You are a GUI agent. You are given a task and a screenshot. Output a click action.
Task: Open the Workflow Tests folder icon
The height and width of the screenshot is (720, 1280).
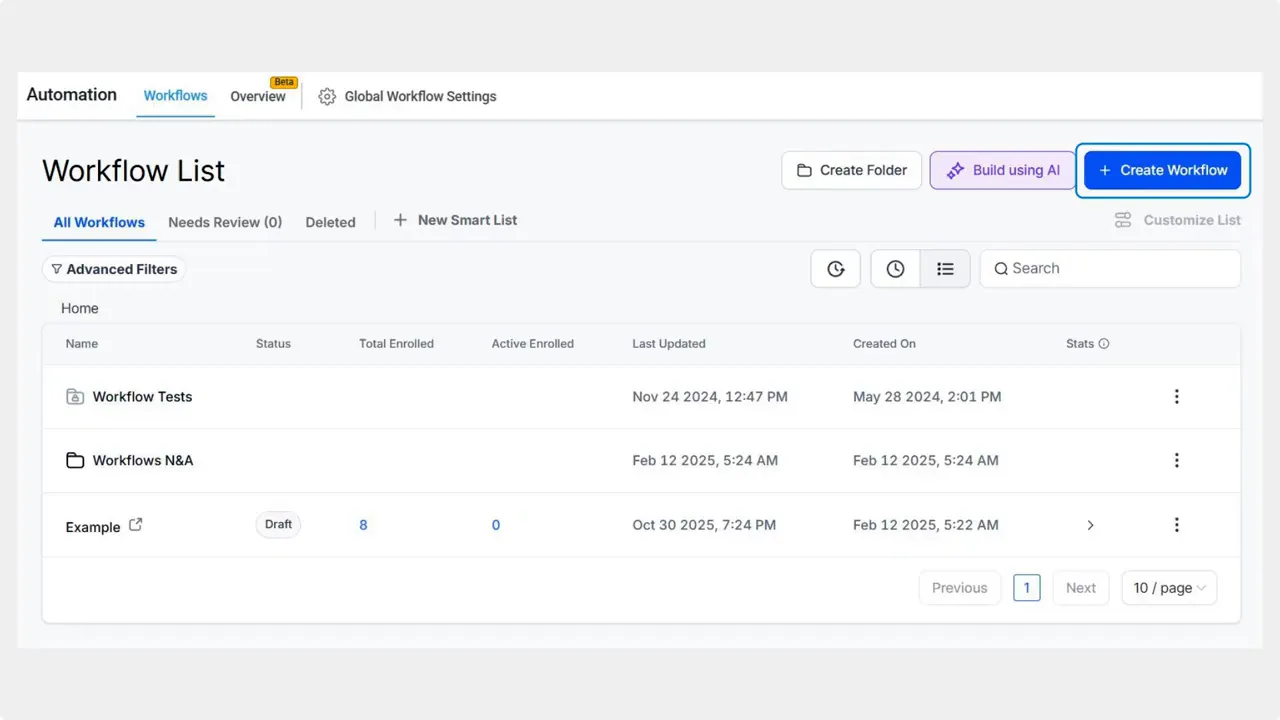[x=75, y=396]
